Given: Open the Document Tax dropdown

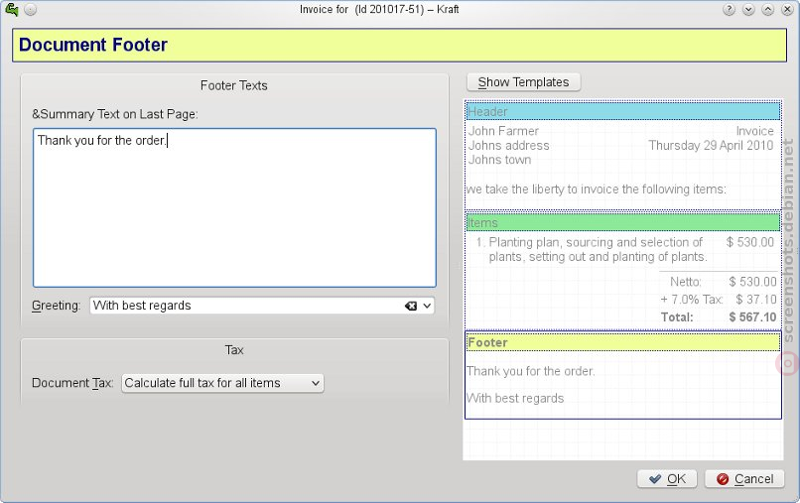Looking at the screenshot, I should [222, 383].
